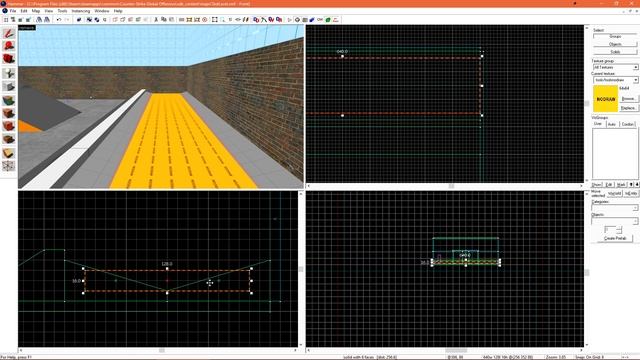Viewport: 640px width, 360px height.
Task: Click the Carve toolbar icon
Action: [x=79, y=20]
